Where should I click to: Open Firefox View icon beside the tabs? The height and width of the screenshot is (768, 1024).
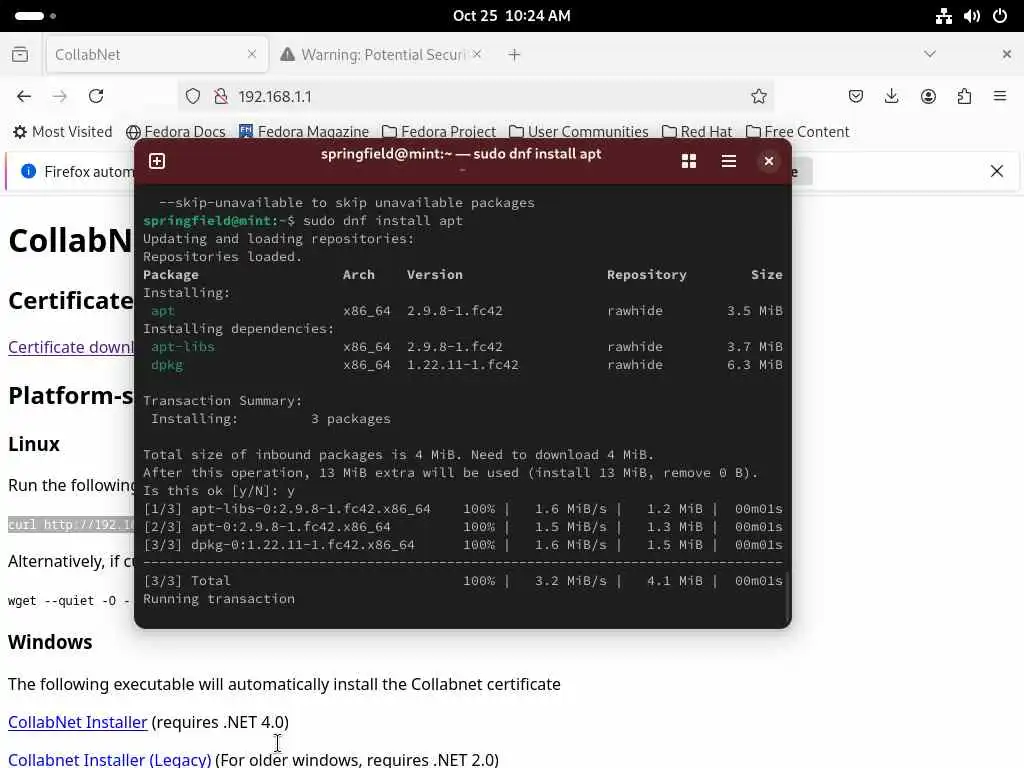click(20, 54)
